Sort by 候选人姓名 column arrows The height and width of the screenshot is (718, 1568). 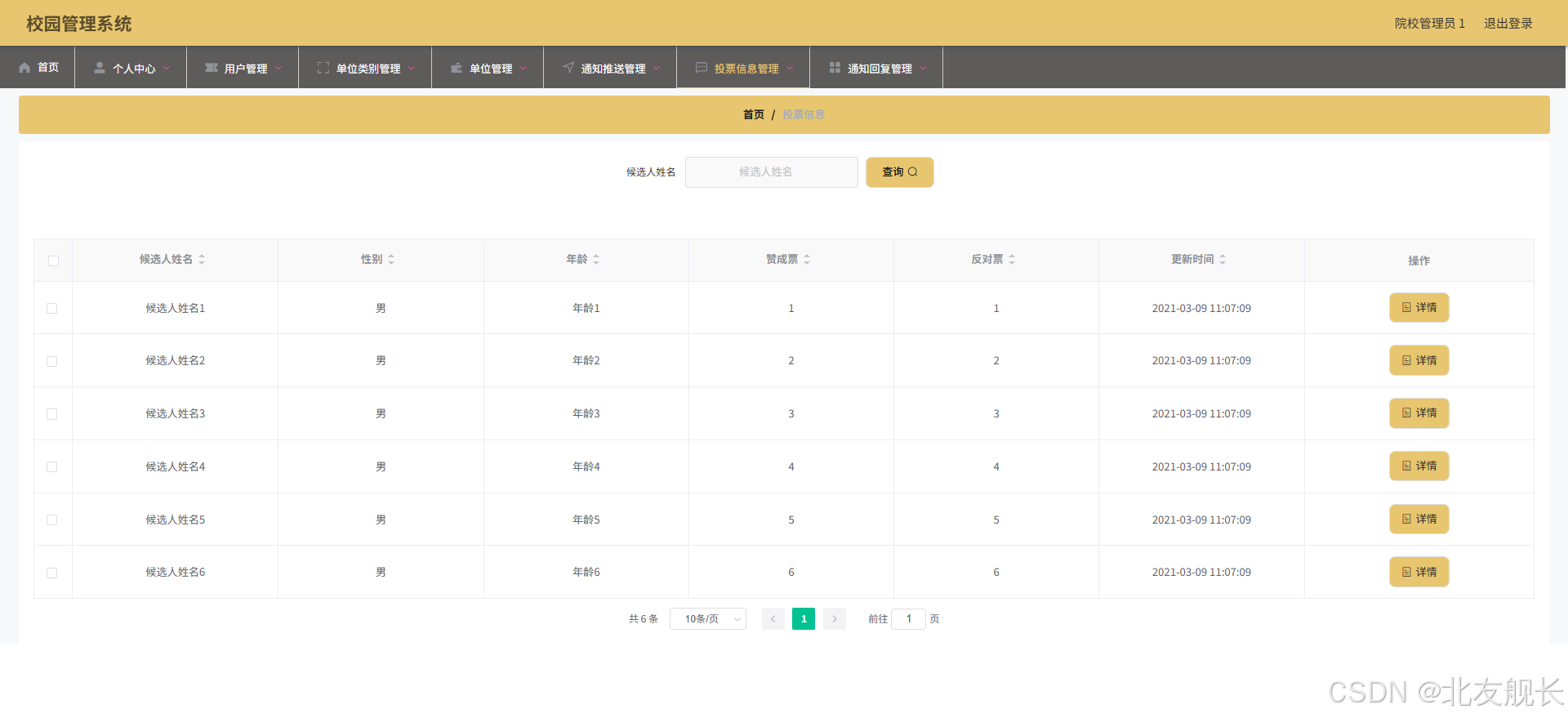pyautogui.click(x=202, y=259)
